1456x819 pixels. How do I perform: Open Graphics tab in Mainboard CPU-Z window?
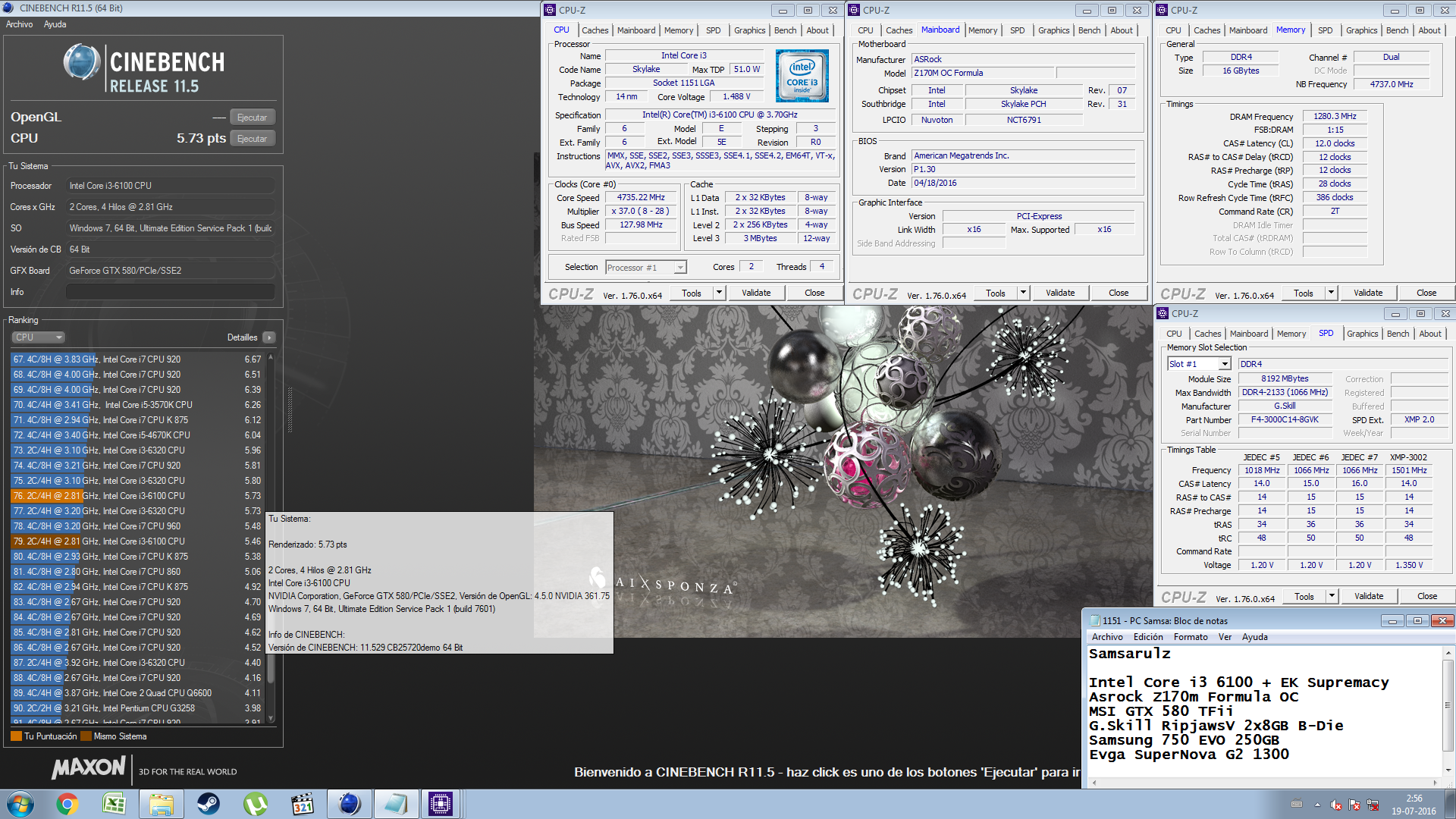(1054, 30)
